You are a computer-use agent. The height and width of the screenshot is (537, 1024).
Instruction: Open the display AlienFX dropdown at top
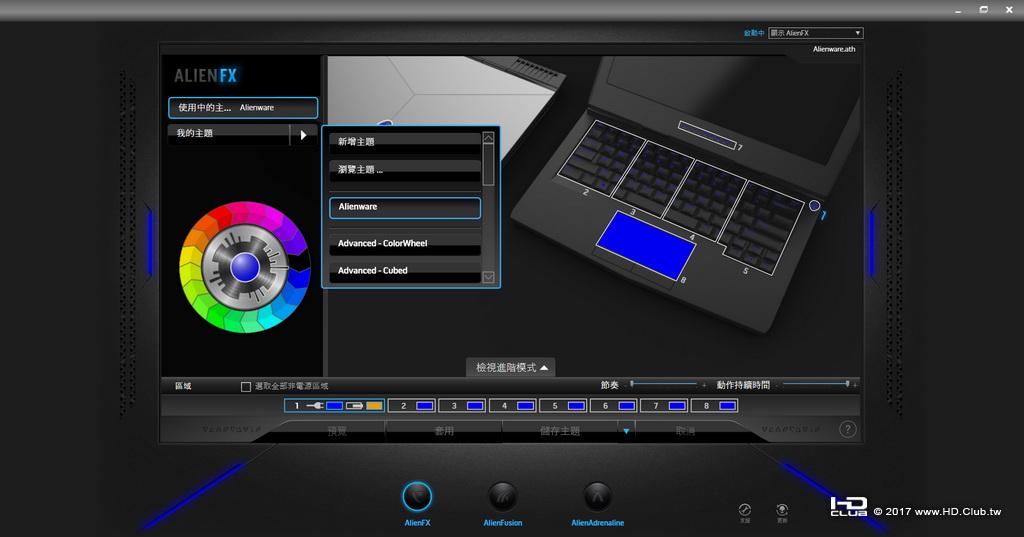[815, 33]
